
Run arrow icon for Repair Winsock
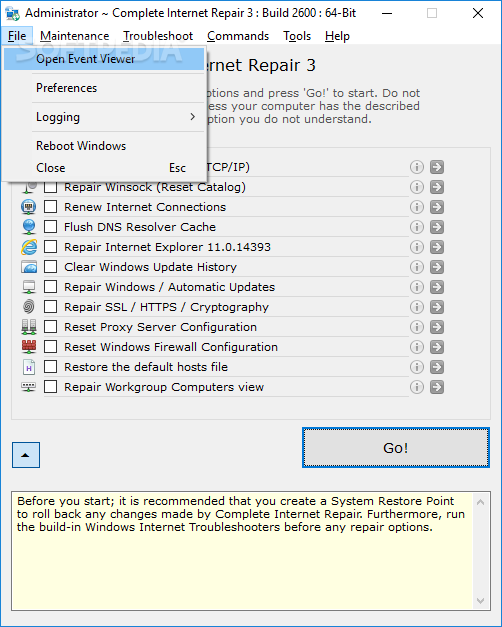[x=437, y=187]
